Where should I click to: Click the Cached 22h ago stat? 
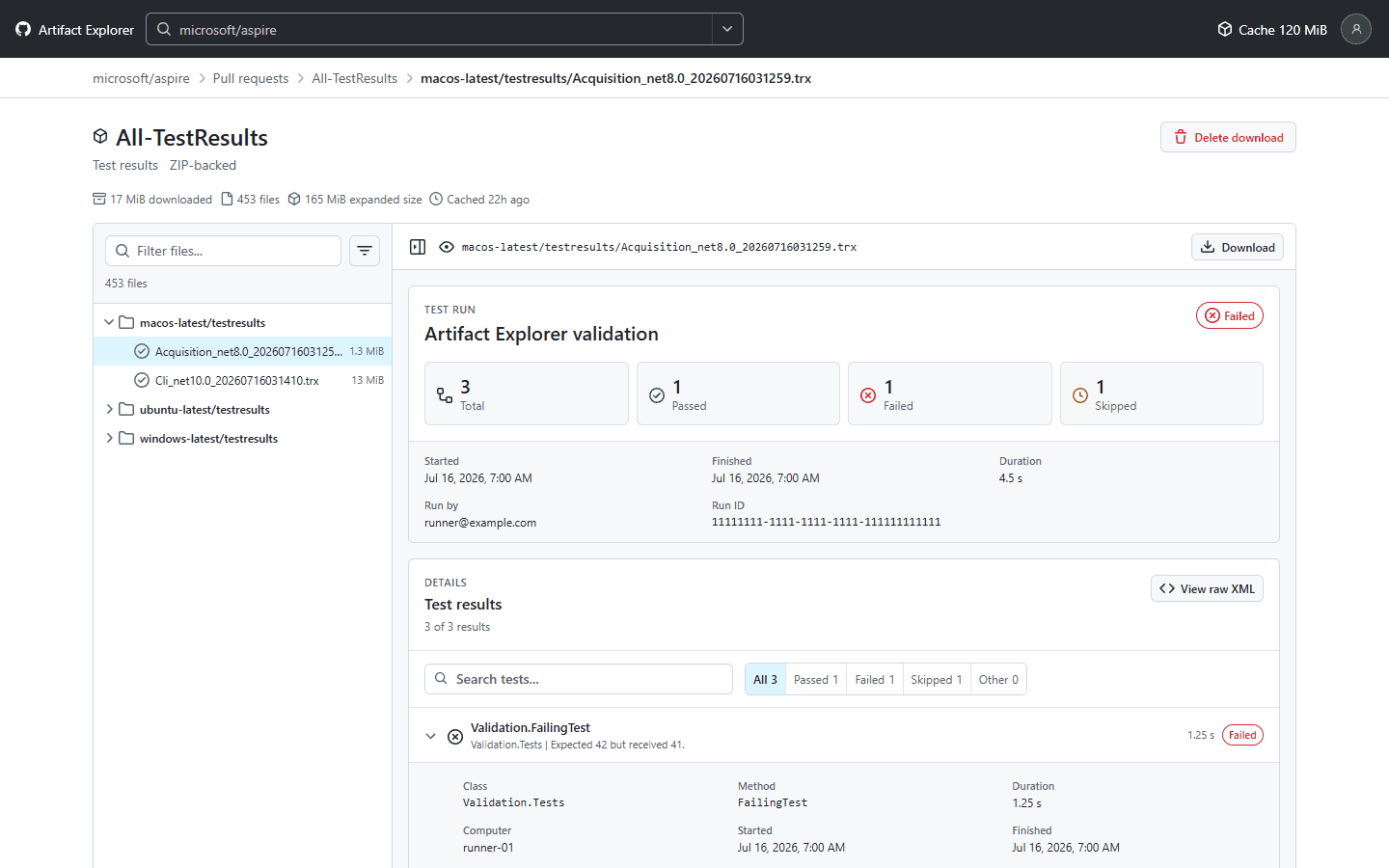pyautogui.click(x=479, y=200)
